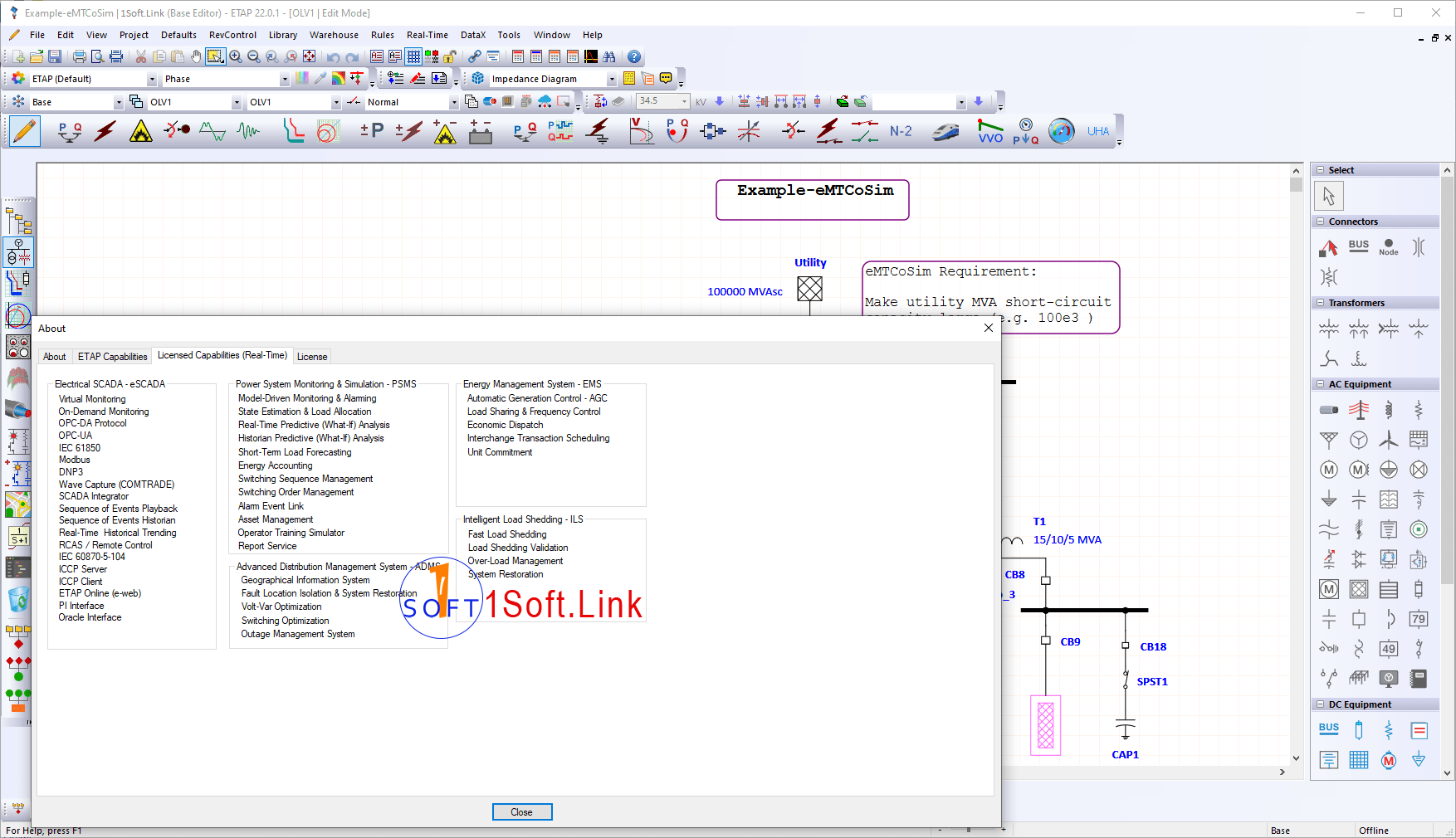Select the Edit mode pencil icon
Image resolution: width=1456 pixels, height=838 pixels.
click(x=25, y=131)
